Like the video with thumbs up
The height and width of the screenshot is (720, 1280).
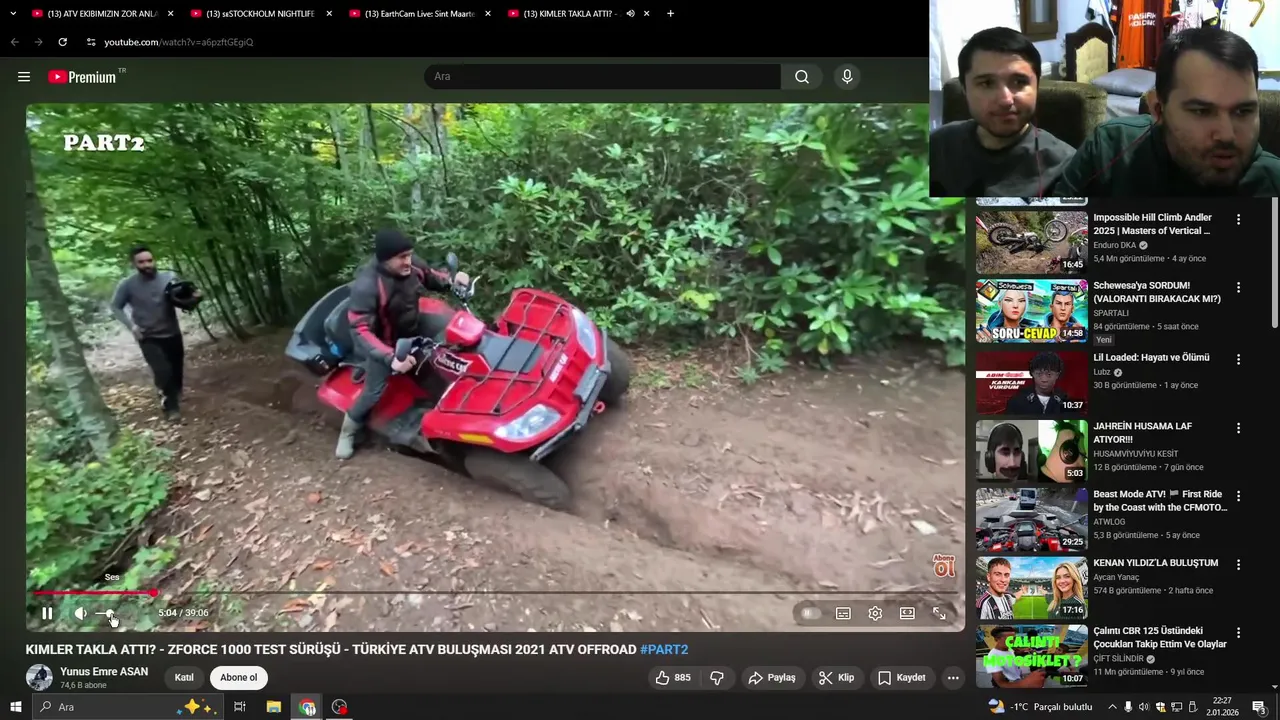click(x=672, y=678)
